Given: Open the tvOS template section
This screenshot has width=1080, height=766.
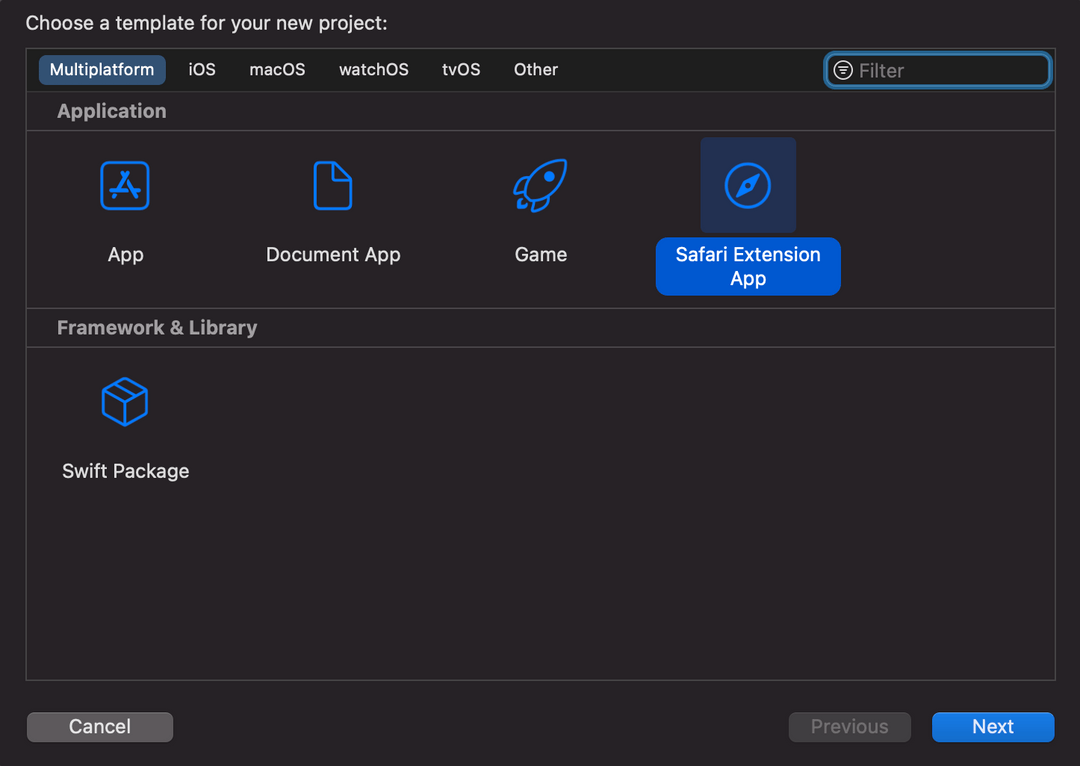Looking at the screenshot, I should [461, 70].
